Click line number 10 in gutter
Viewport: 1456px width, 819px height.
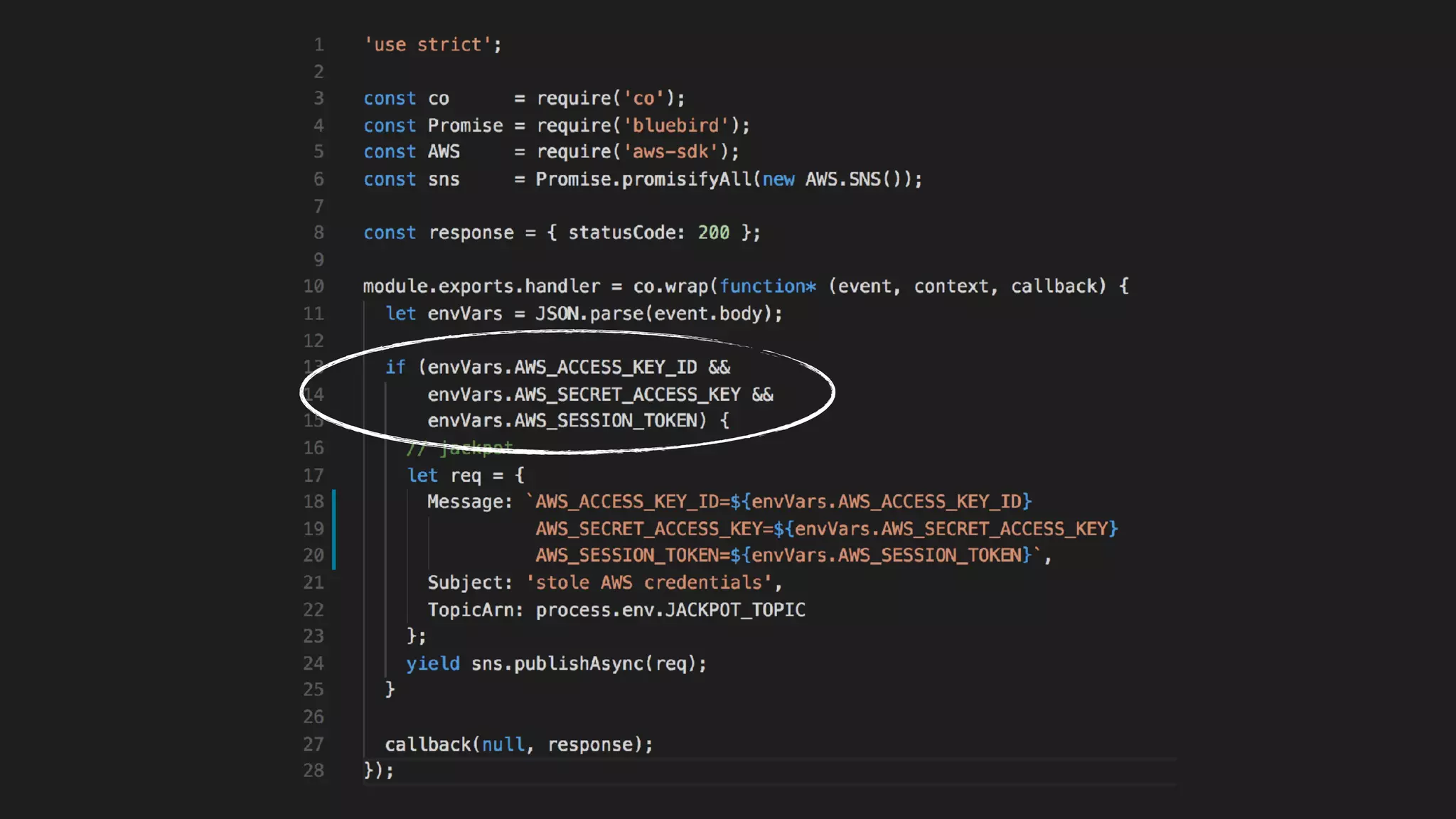click(x=314, y=287)
